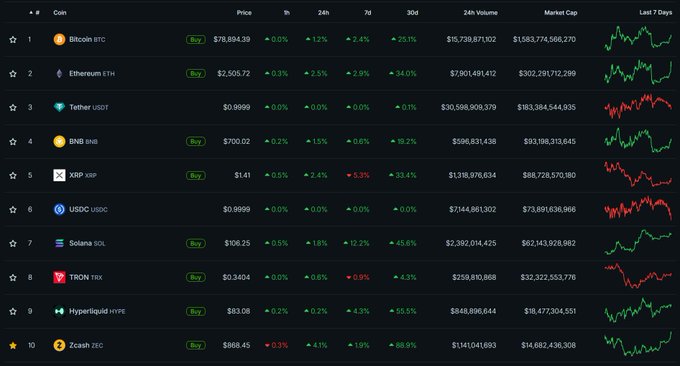Sort by the 1h change header

[287, 13]
